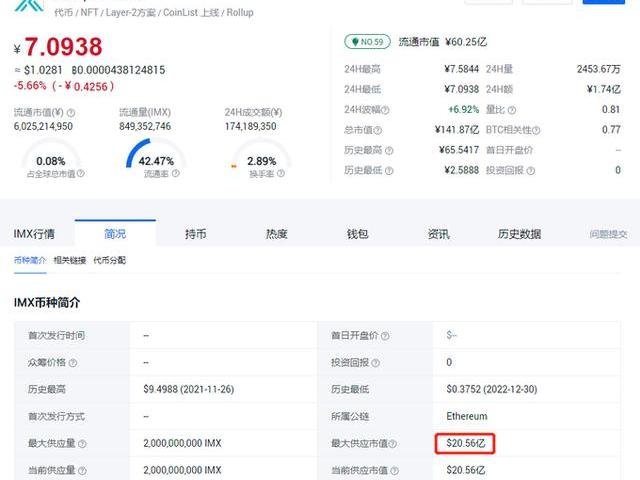Screen dimensions: 640x480
Task: Click the 问题提交 link
Action: click(x=608, y=234)
